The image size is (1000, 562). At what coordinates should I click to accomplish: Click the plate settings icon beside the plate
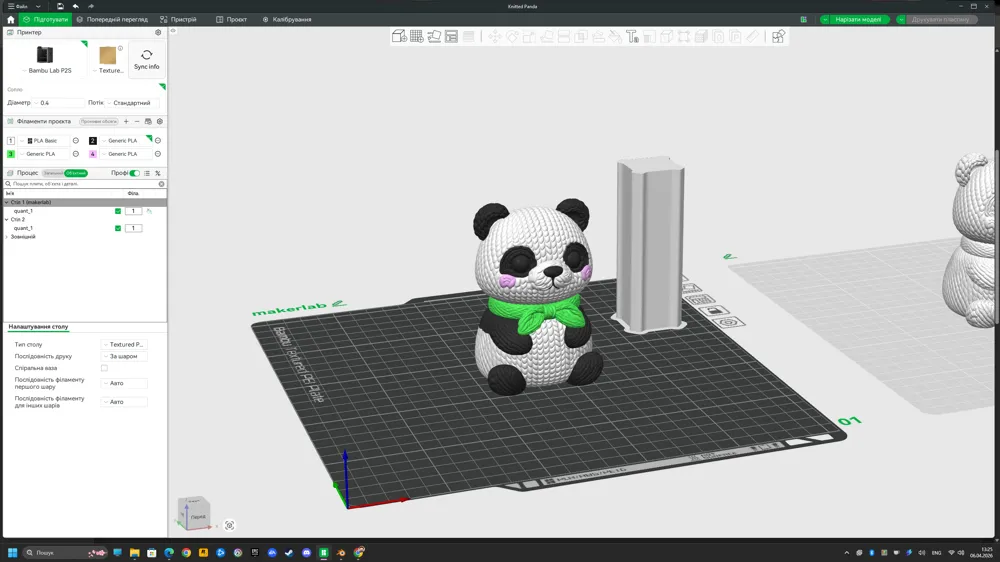click(x=729, y=322)
